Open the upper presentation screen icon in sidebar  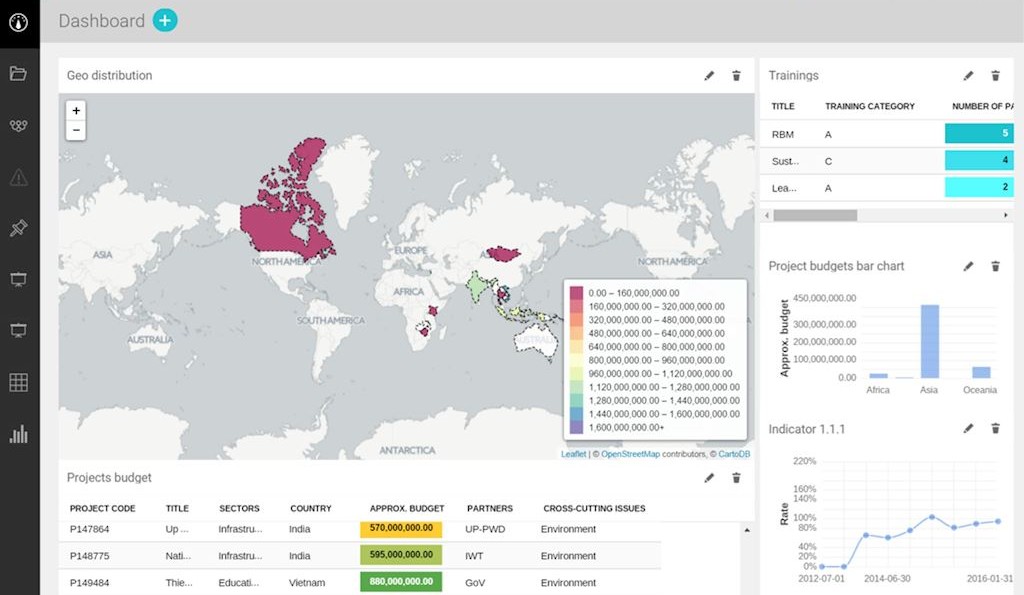[19, 279]
